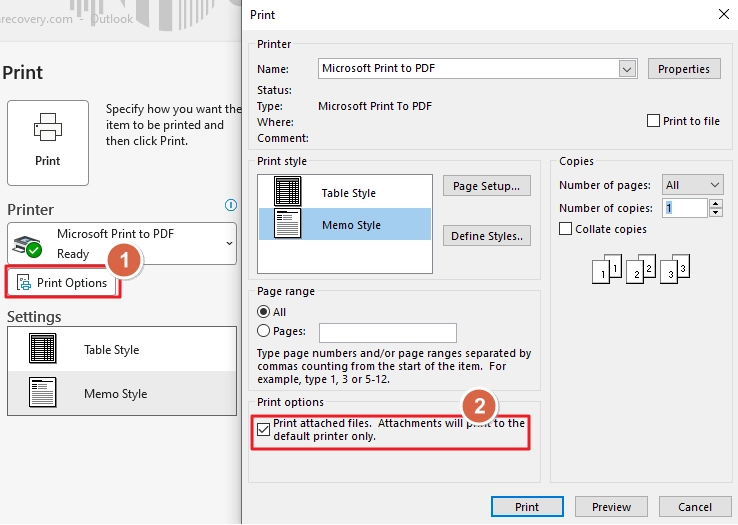Decrease number of copies with down arrow

click(716, 212)
